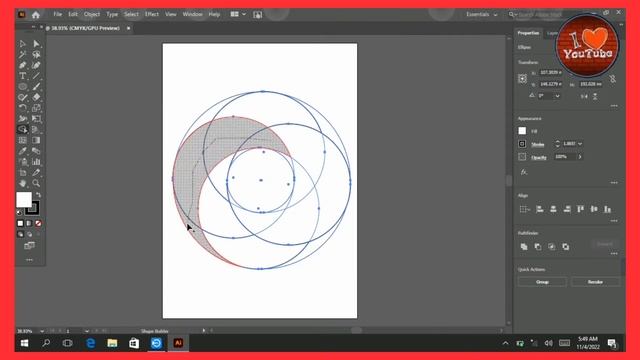
Task: Open the File menu
Action: pos(58,14)
